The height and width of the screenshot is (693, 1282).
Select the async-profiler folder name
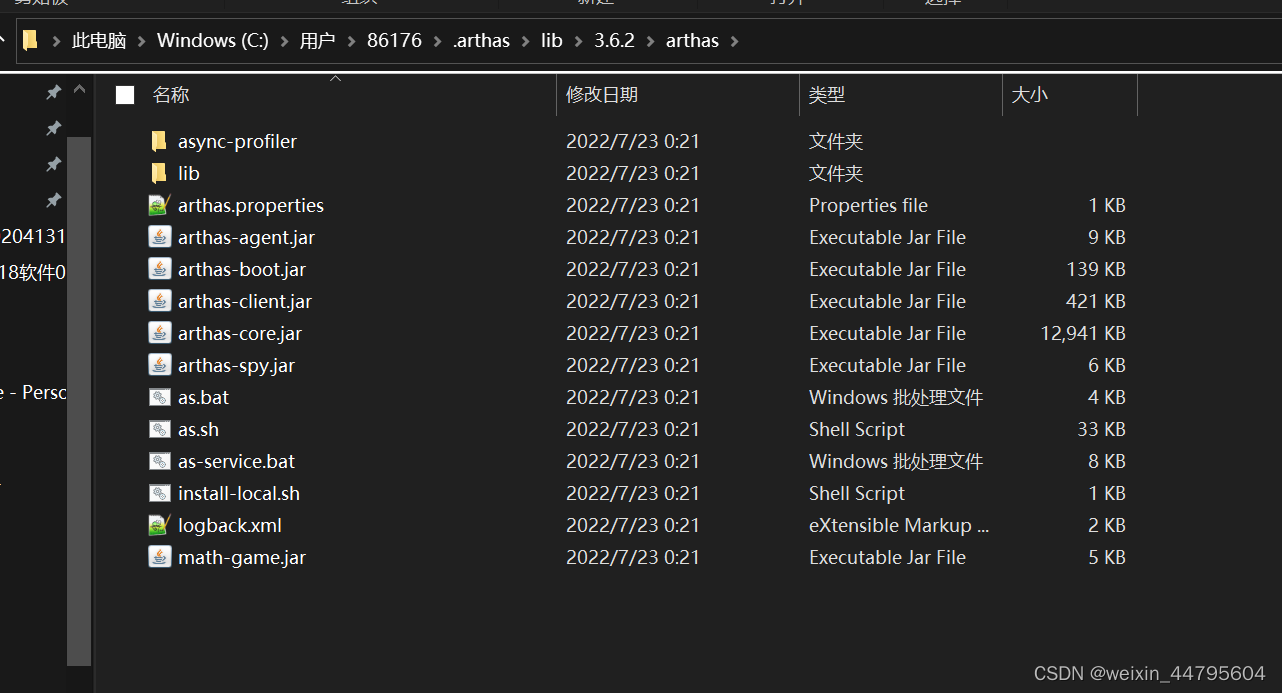(237, 141)
